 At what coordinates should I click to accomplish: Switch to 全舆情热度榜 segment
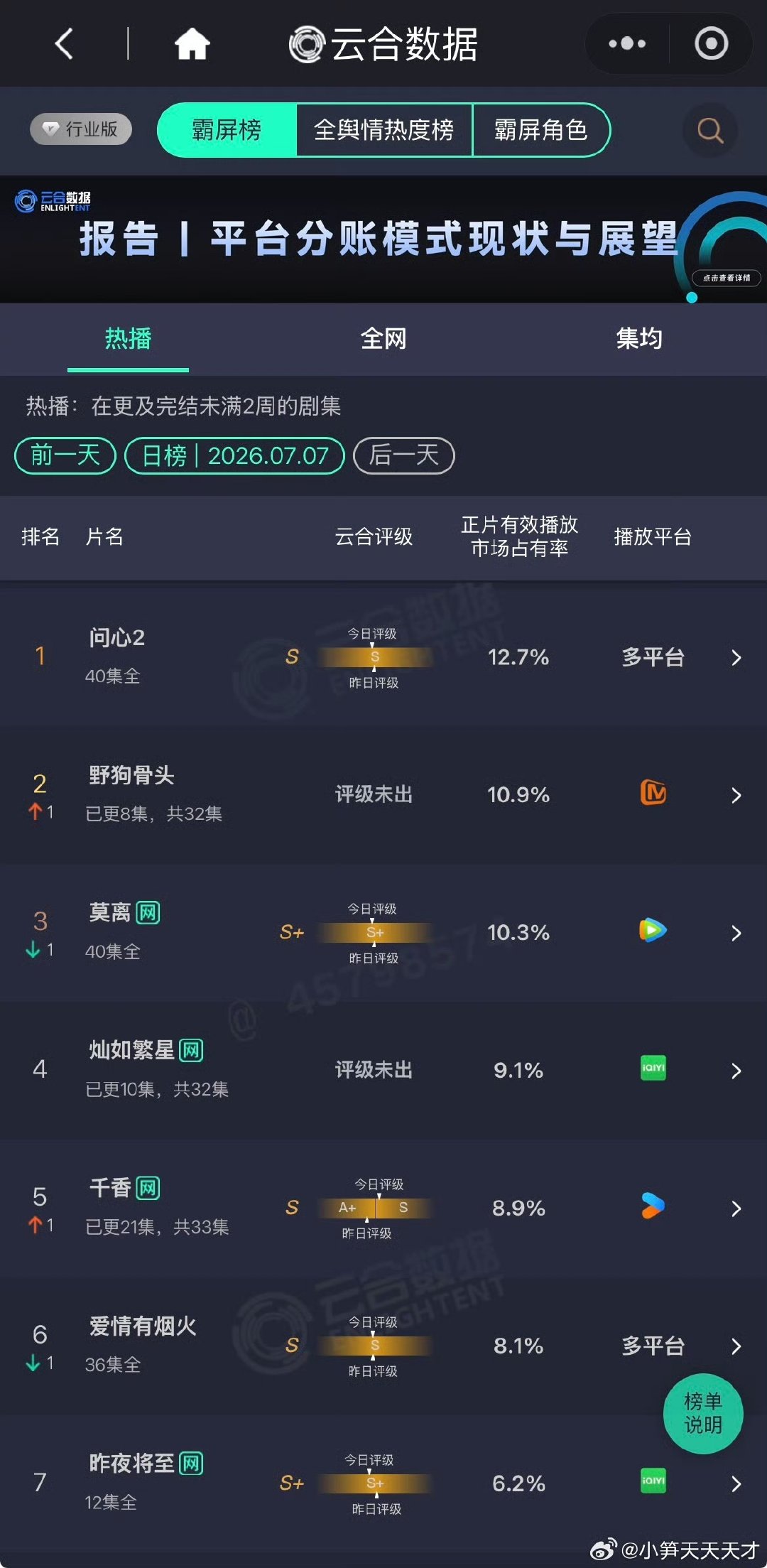pos(383,130)
